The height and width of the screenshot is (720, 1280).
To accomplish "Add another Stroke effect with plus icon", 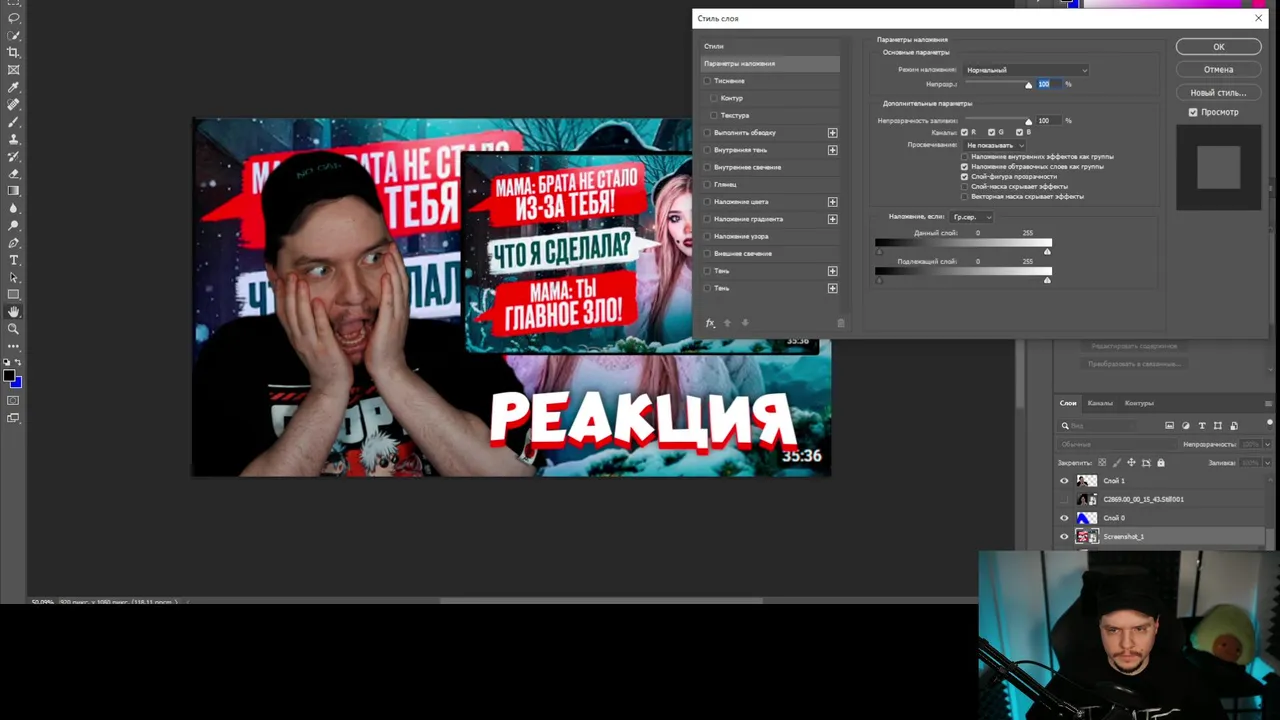I will [x=832, y=133].
